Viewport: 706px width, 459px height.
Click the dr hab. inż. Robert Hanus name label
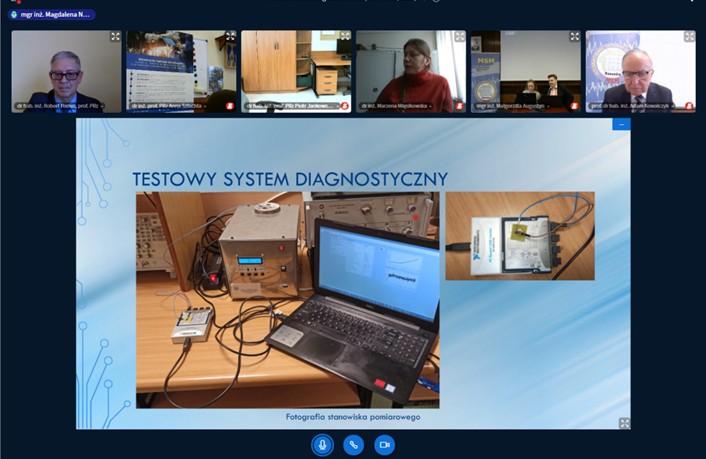pos(57,105)
